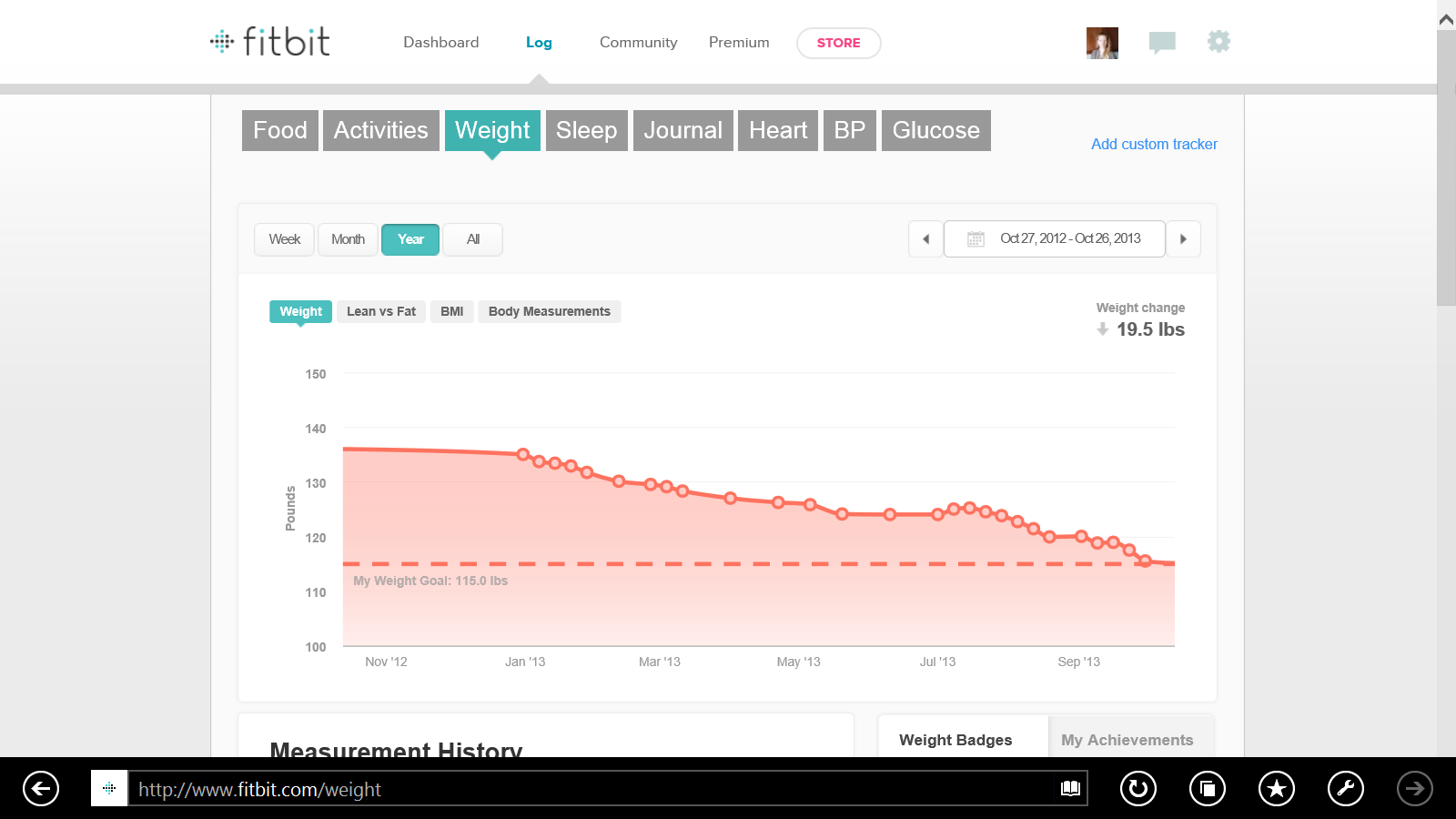The width and height of the screenshot is (1456, 819).
Task: Click the 19.5 lbs weight change value
Action: 1150,329
